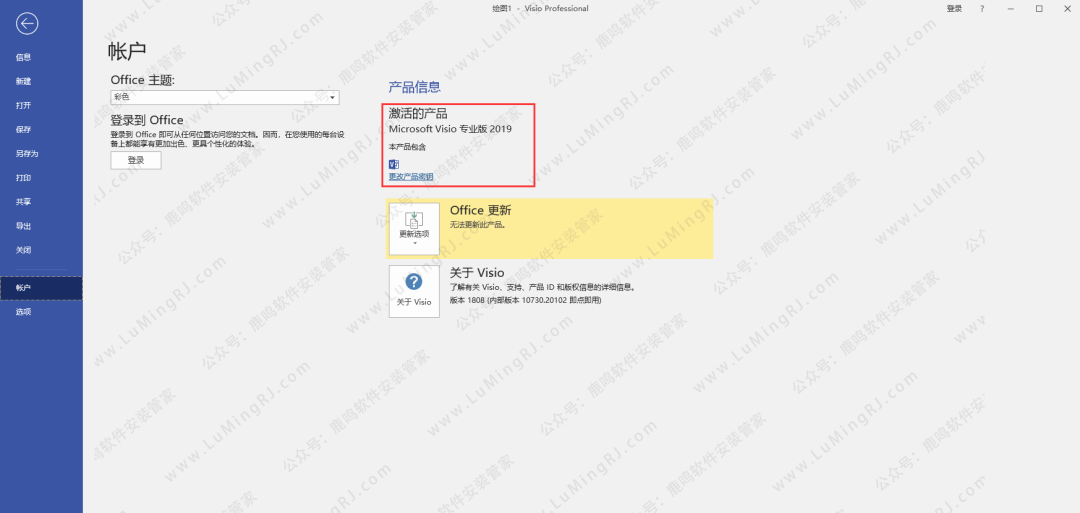This screenshot has height=513, width=1080.
Task: Click the 产品信息 heading
Action: point(415,87)
